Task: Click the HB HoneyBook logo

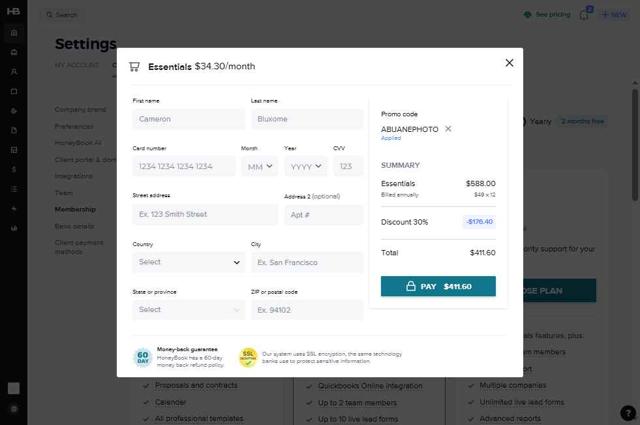Action: 13,11
